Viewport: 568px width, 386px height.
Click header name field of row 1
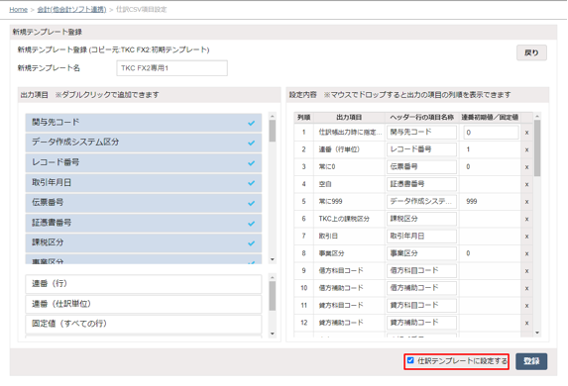click(x=422, y=132)
